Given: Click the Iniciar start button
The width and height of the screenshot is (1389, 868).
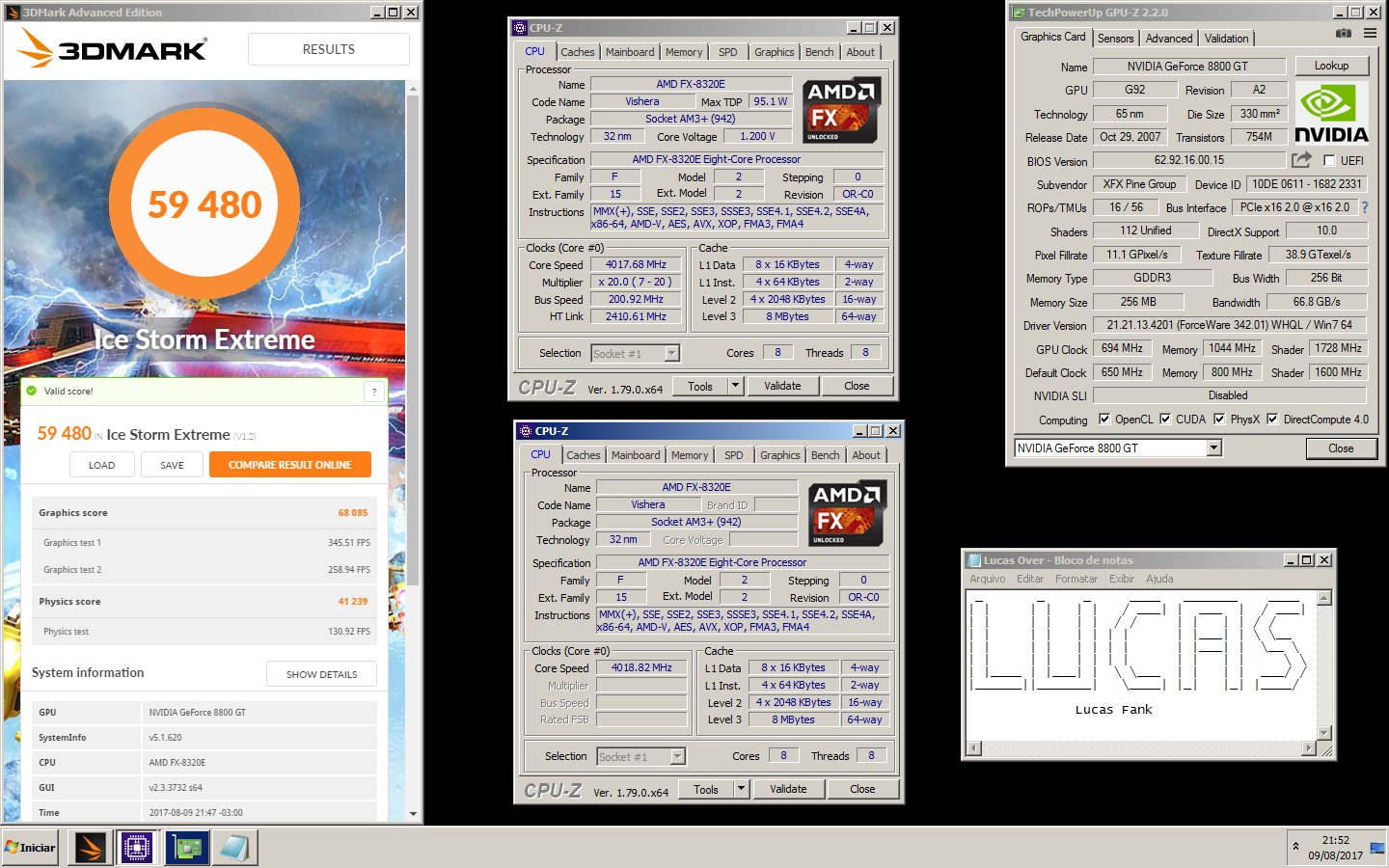Looking at the screenshot, I should tap(30, 848).
